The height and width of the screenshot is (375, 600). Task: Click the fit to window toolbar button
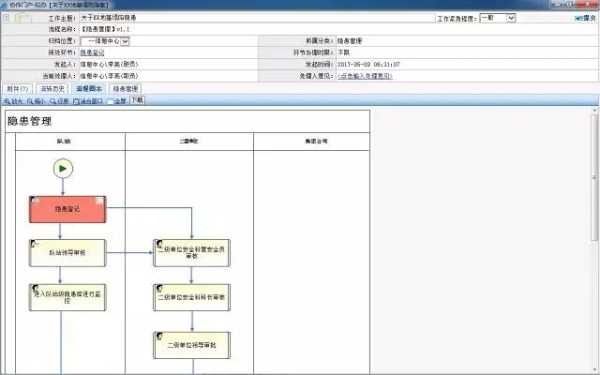tap(88, 101)
